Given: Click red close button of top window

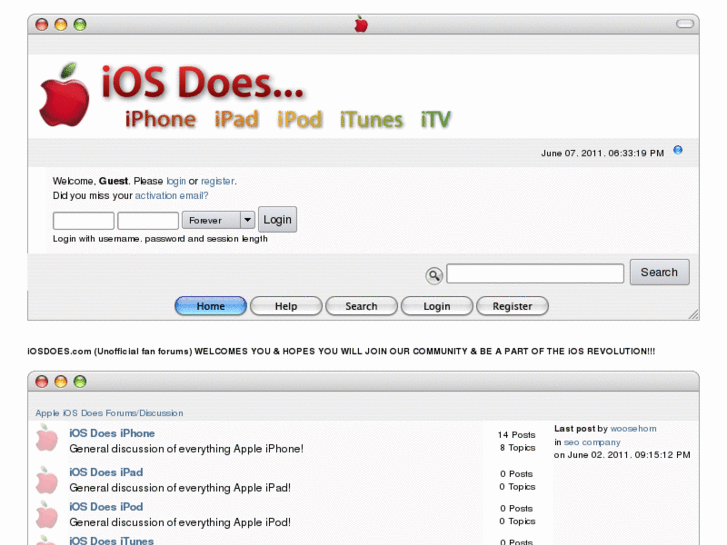Looking at the screenshot, I should [x=42, y=25].
